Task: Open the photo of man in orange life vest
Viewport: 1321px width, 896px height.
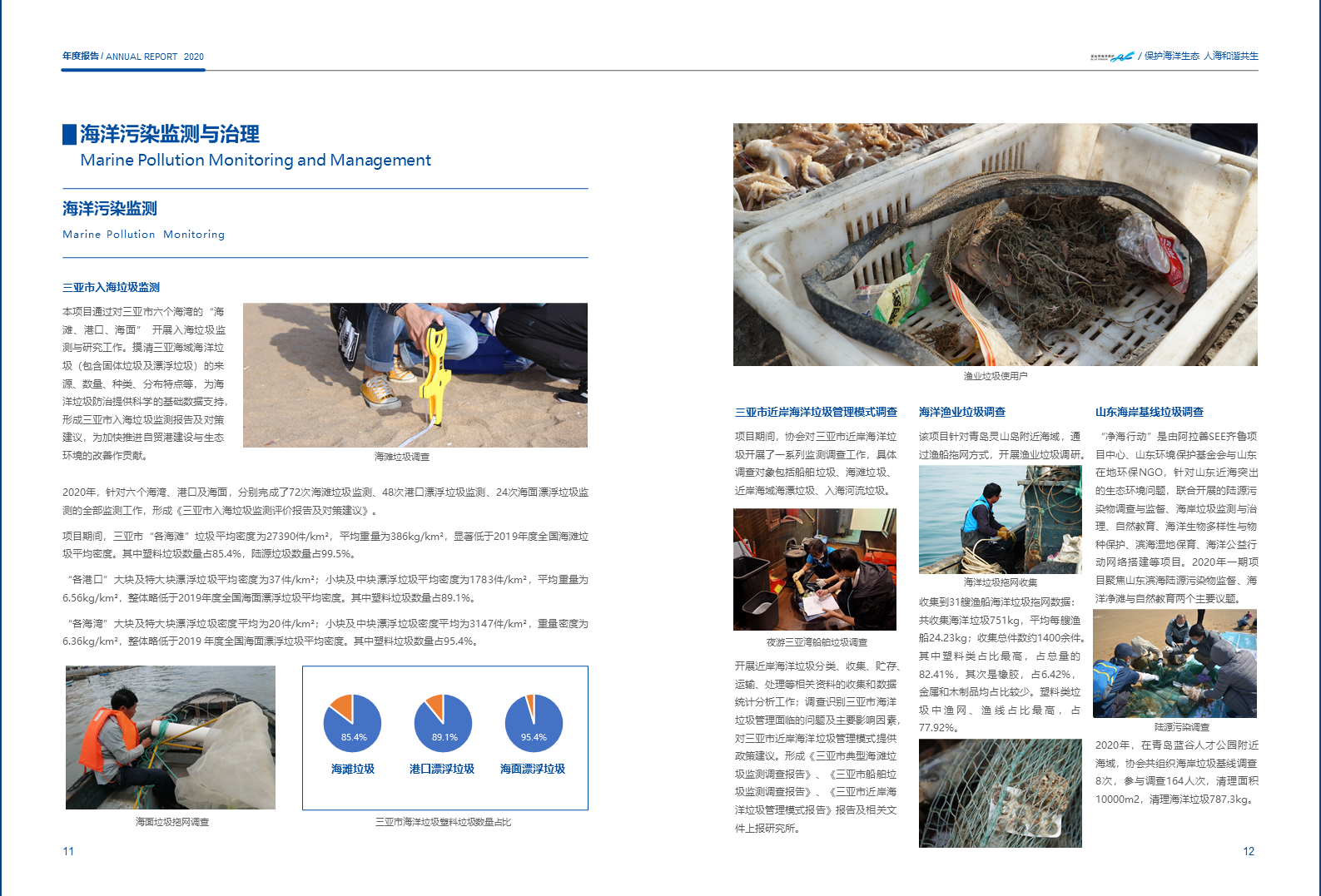Action: [x=171, y=737]
